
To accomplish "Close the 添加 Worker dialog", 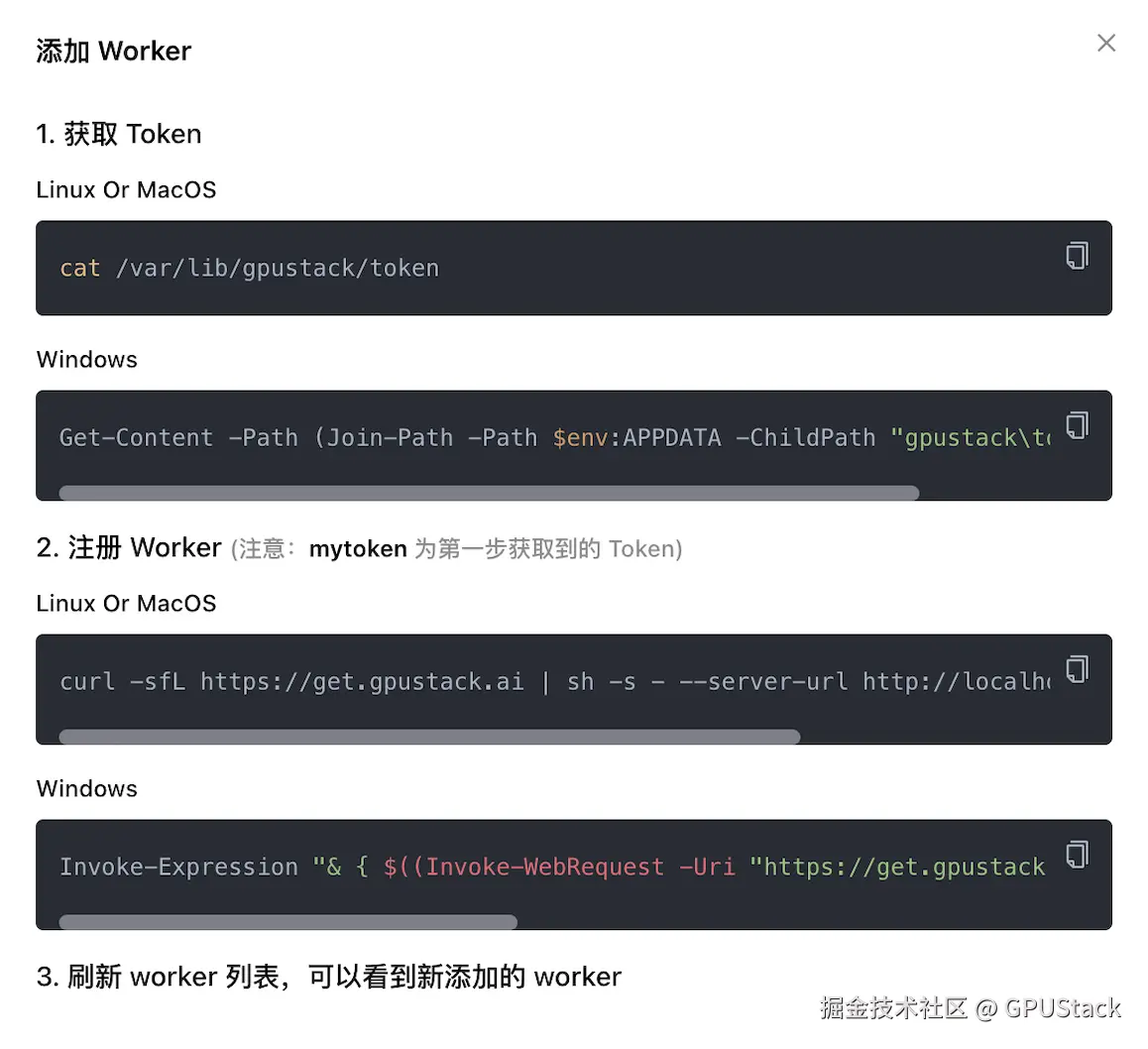I will (1106, 43).
